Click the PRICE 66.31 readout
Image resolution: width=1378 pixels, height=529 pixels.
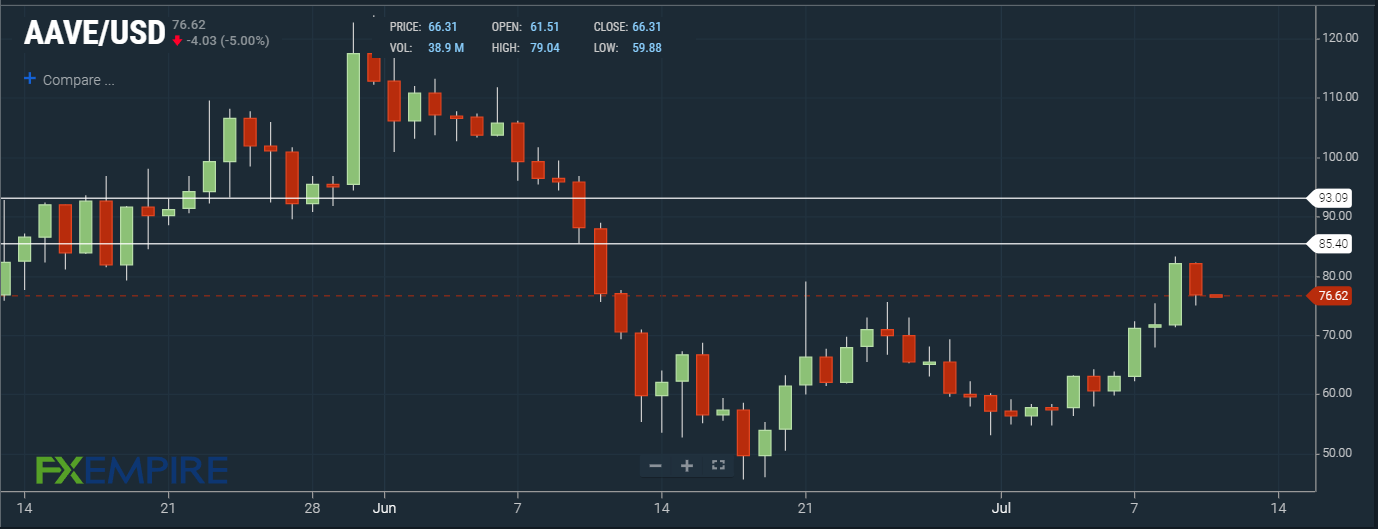(426, 27)
